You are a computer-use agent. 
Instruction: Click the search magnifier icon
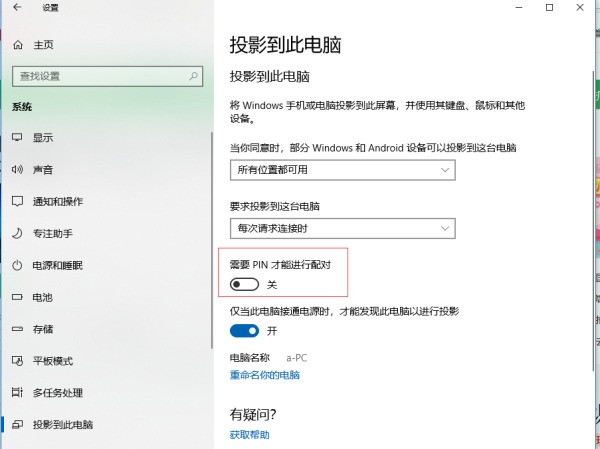[193, 76]
